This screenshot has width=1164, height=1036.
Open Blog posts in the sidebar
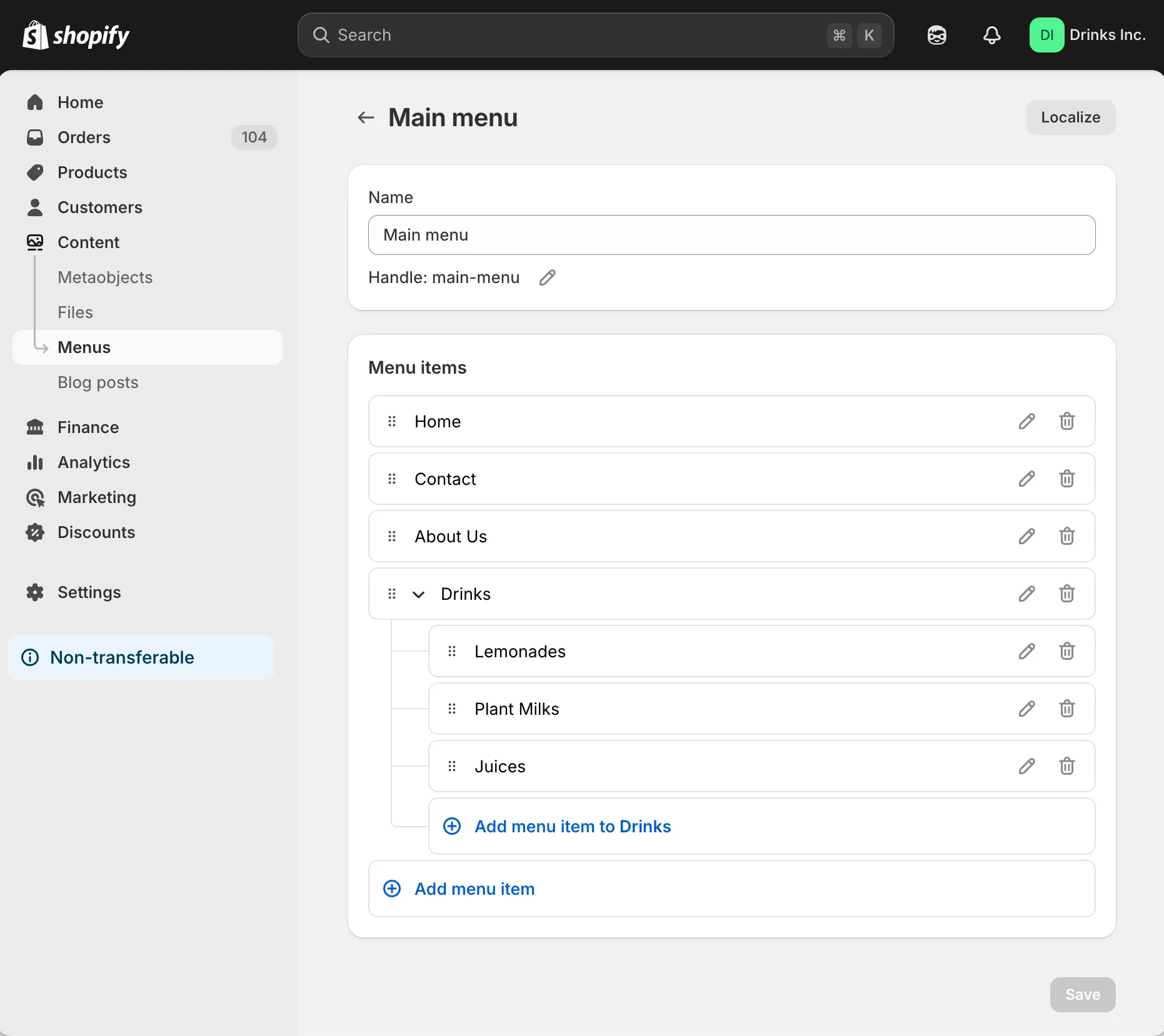point(98,382)
